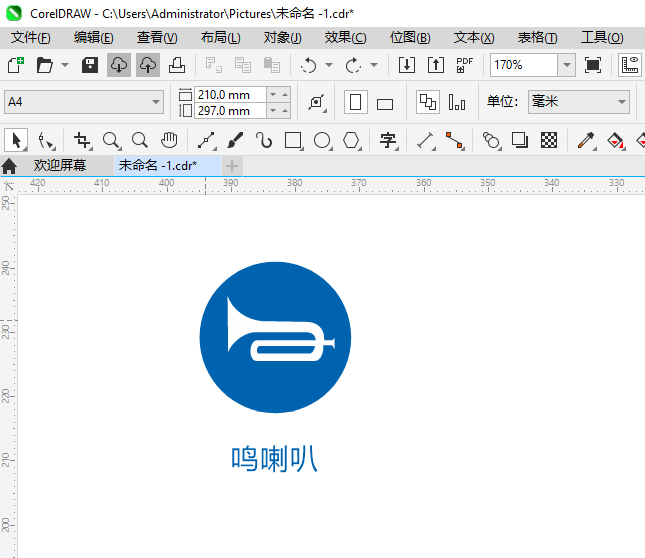The image size is (645, 558).
Task: Select the Shape node editing tool
Action: point(46,141)
